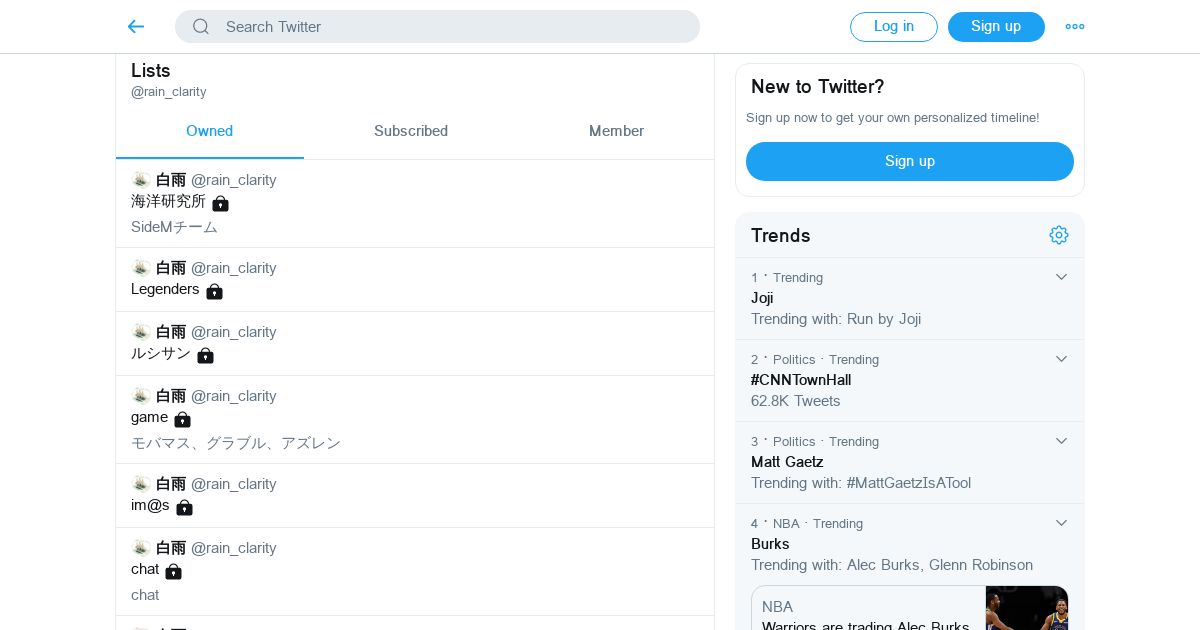The image size is (1200, 630).
Task: Open Warriors trade news thumbnail
Action: 1026,608
